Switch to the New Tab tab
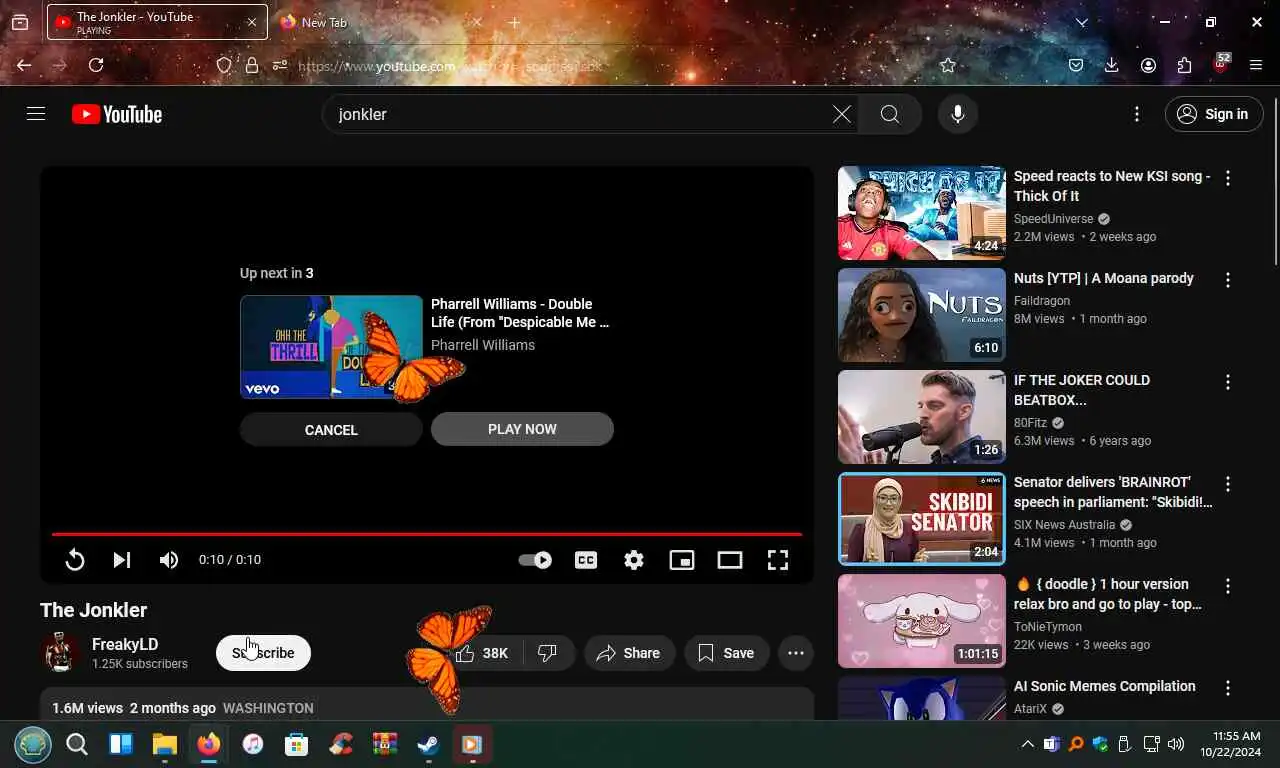This screenshot has width=1280, height=768. [x=380, y=22]
